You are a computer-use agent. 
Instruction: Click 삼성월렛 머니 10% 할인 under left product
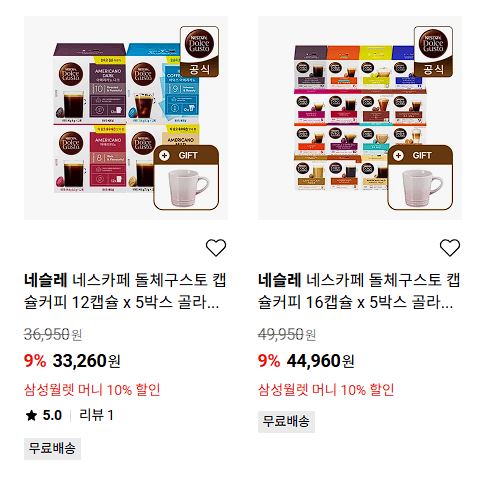[x=92, y=390]
